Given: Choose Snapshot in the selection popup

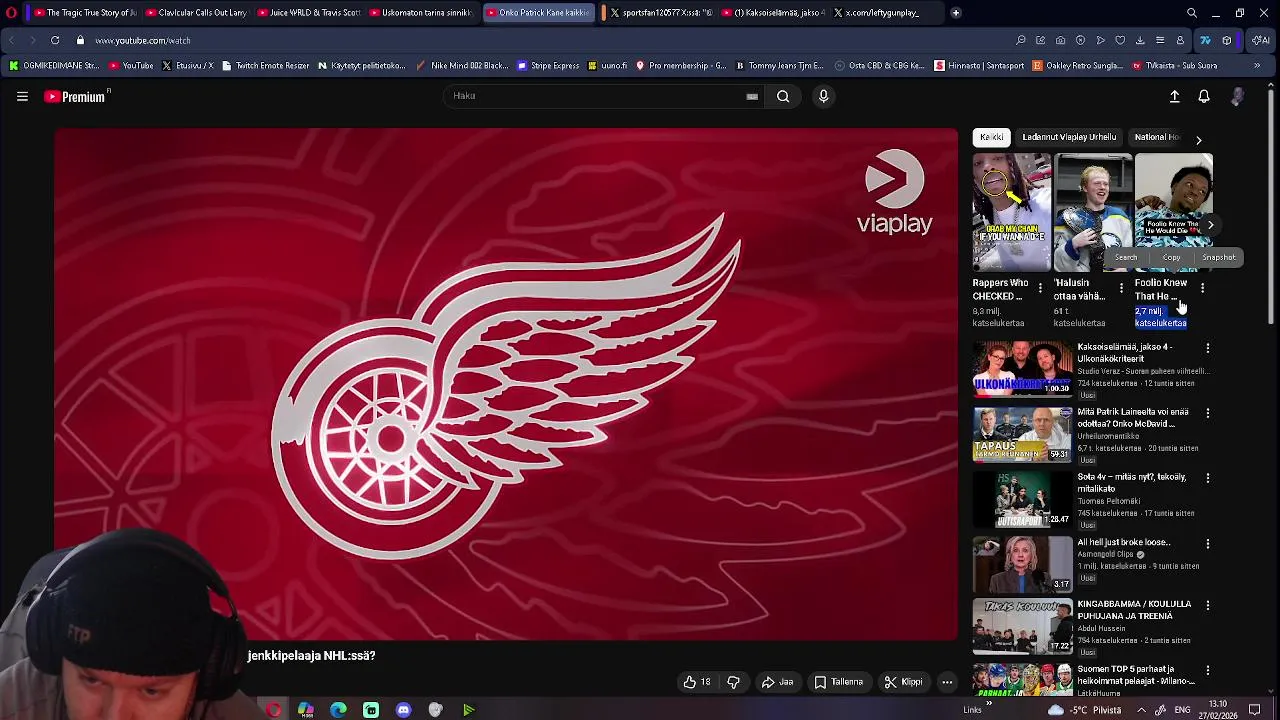Looking at the screenshot, I should 1218,257.
